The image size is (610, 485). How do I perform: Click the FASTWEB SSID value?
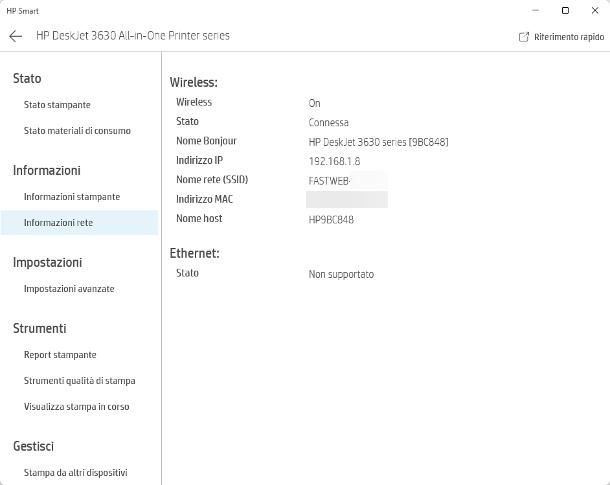click(330, 181)
